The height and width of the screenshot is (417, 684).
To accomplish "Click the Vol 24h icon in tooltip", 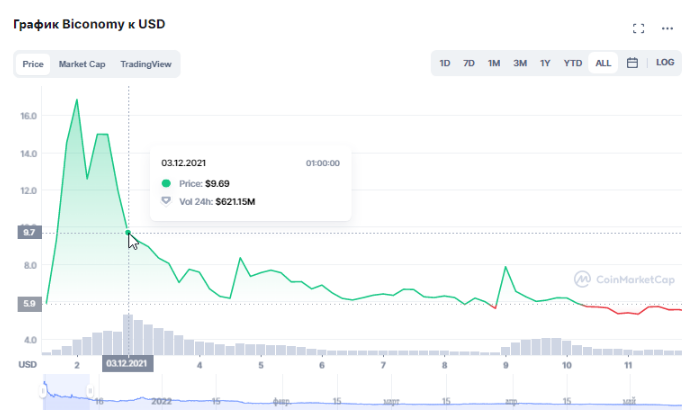I will click(x=166, y=201).
